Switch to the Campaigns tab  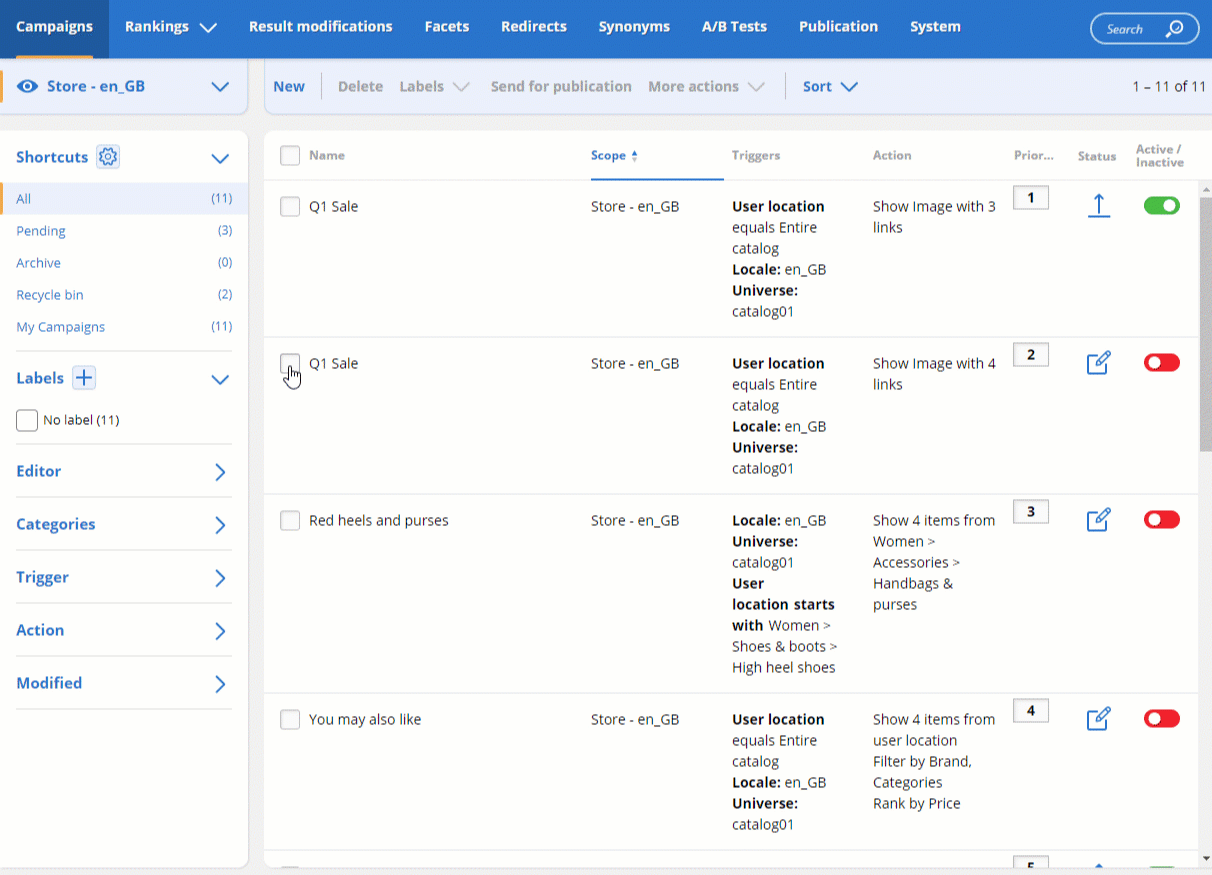pyautogui.click(x=55, y=27)
